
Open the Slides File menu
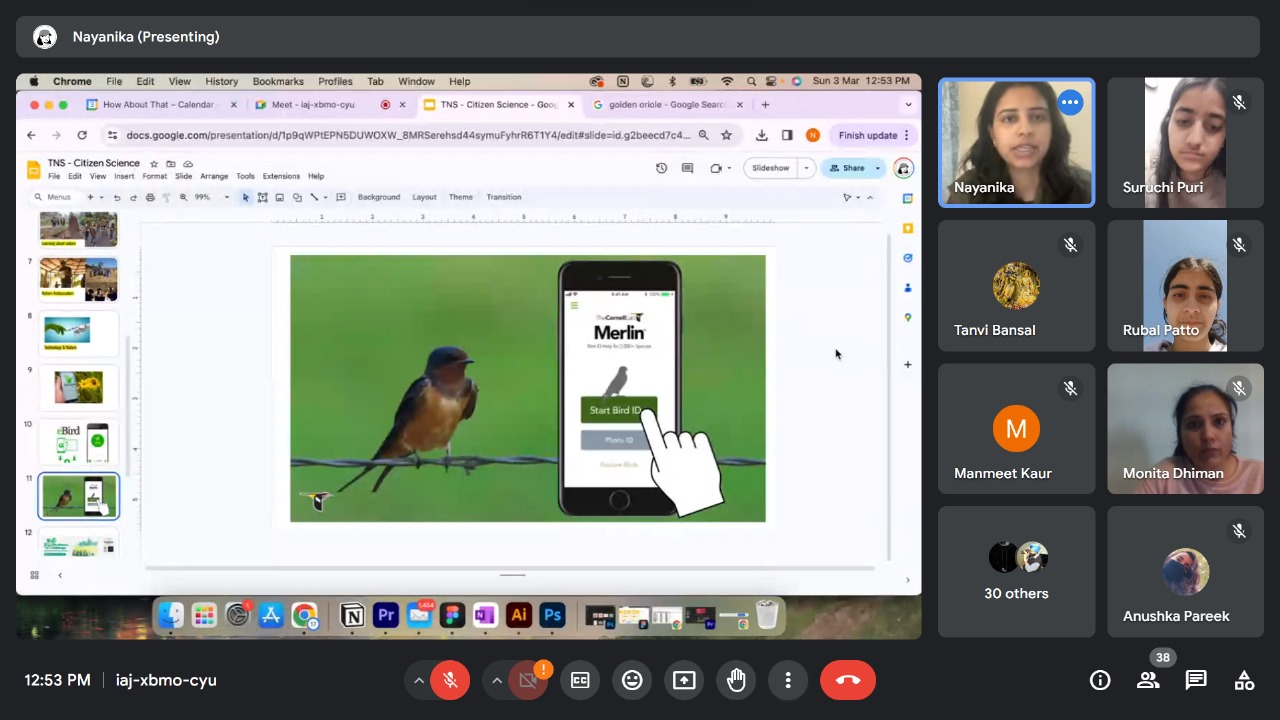[x=54, y=176]
